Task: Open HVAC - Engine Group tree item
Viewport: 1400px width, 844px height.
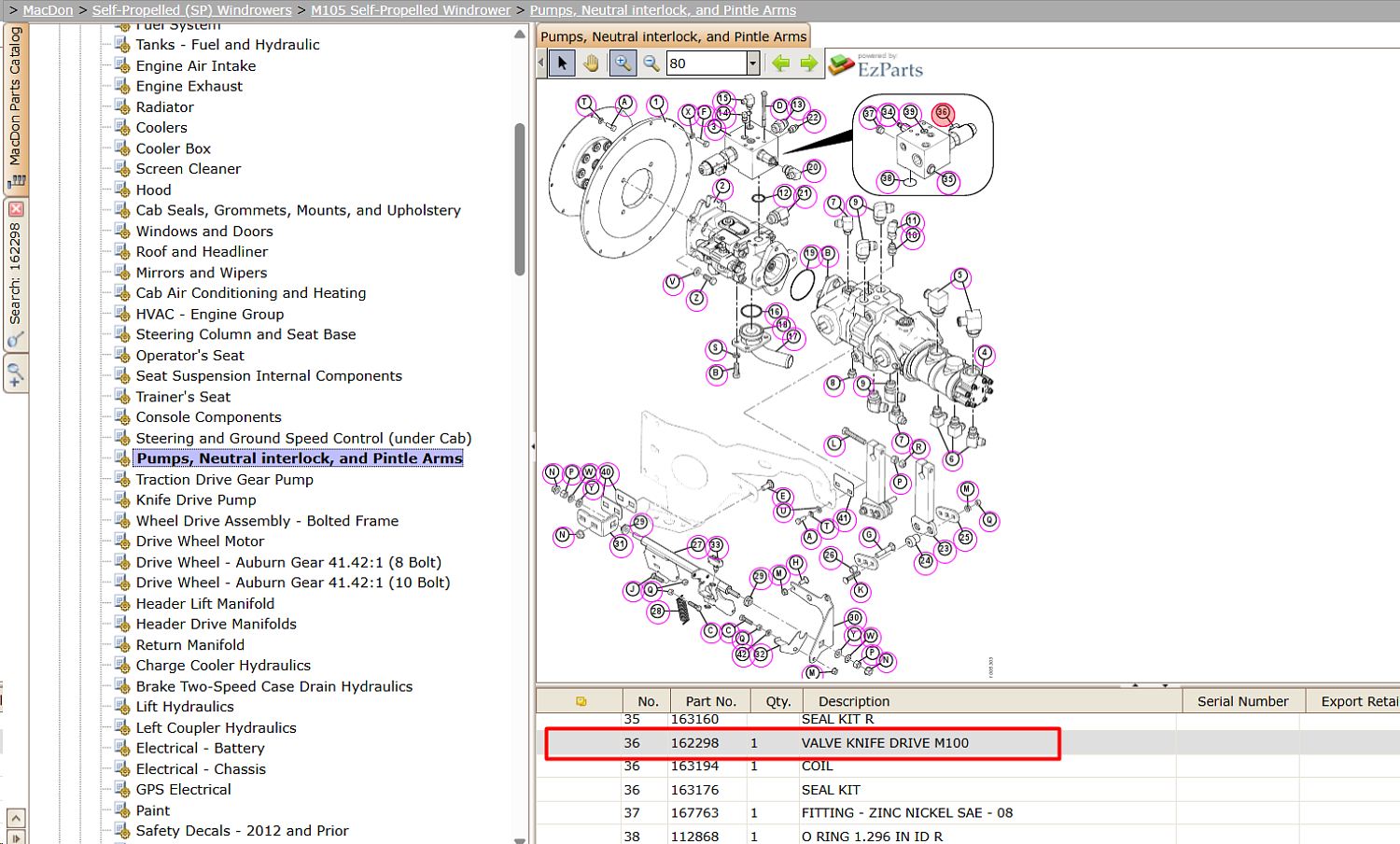Action: (x=210, y=314)
